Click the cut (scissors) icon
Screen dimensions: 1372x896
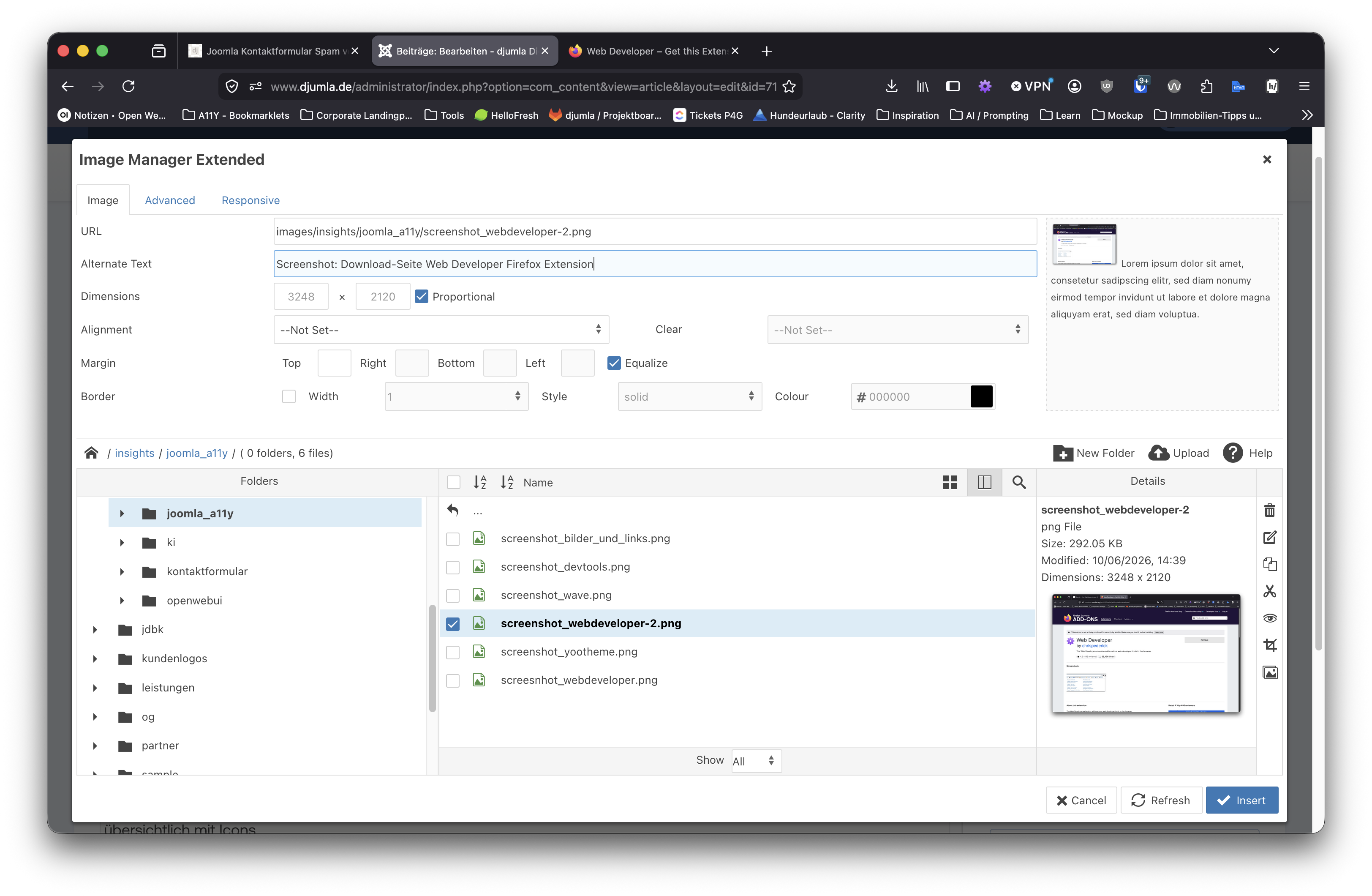click(x=1269, y=591)
